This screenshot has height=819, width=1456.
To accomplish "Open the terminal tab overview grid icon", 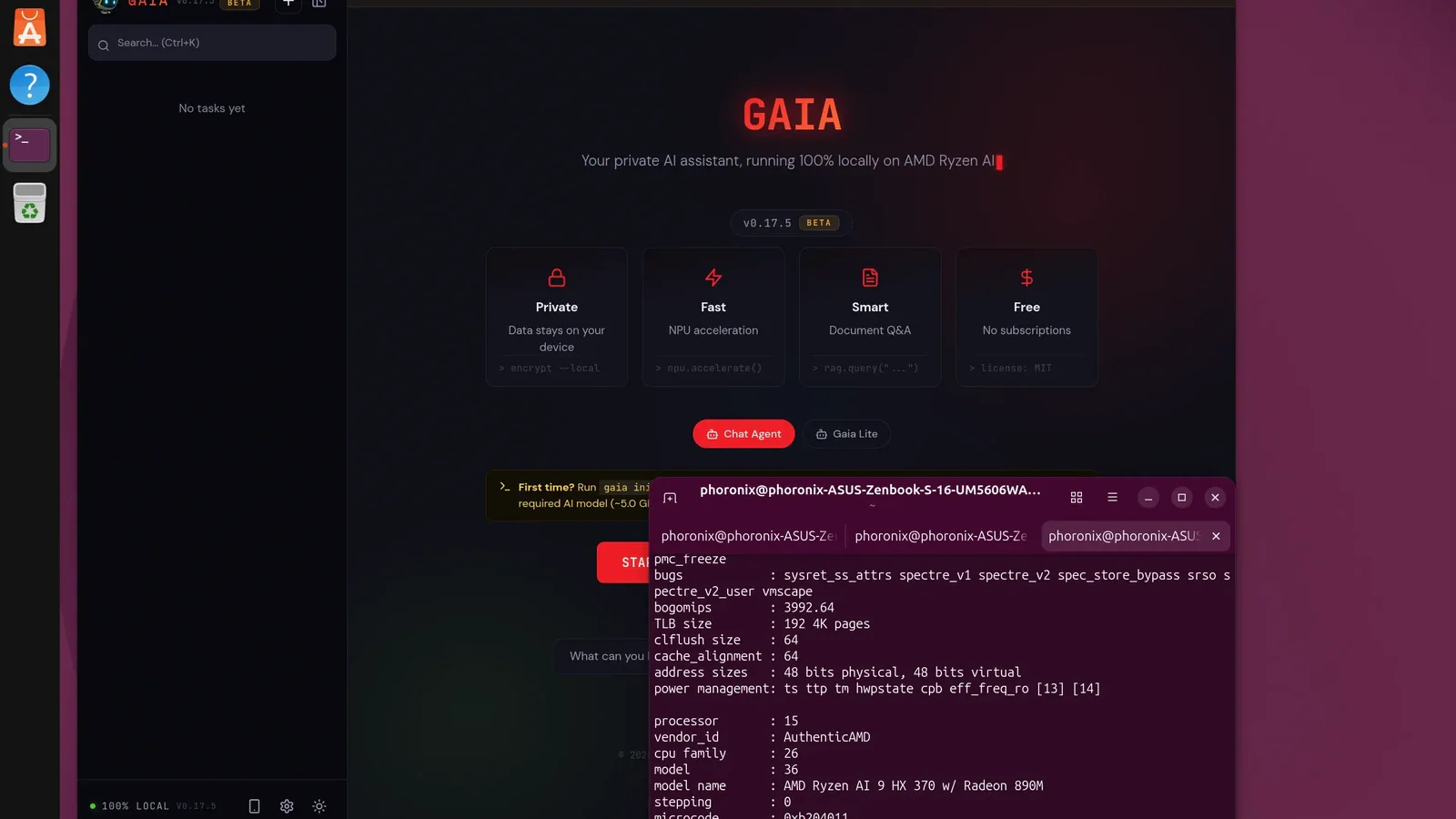I will [1077, 498].
